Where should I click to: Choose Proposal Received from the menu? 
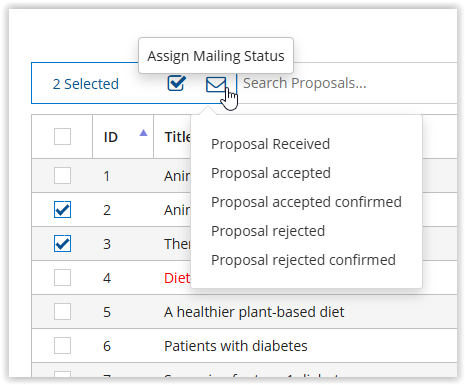pyautogui.click(x=270, y=144)
